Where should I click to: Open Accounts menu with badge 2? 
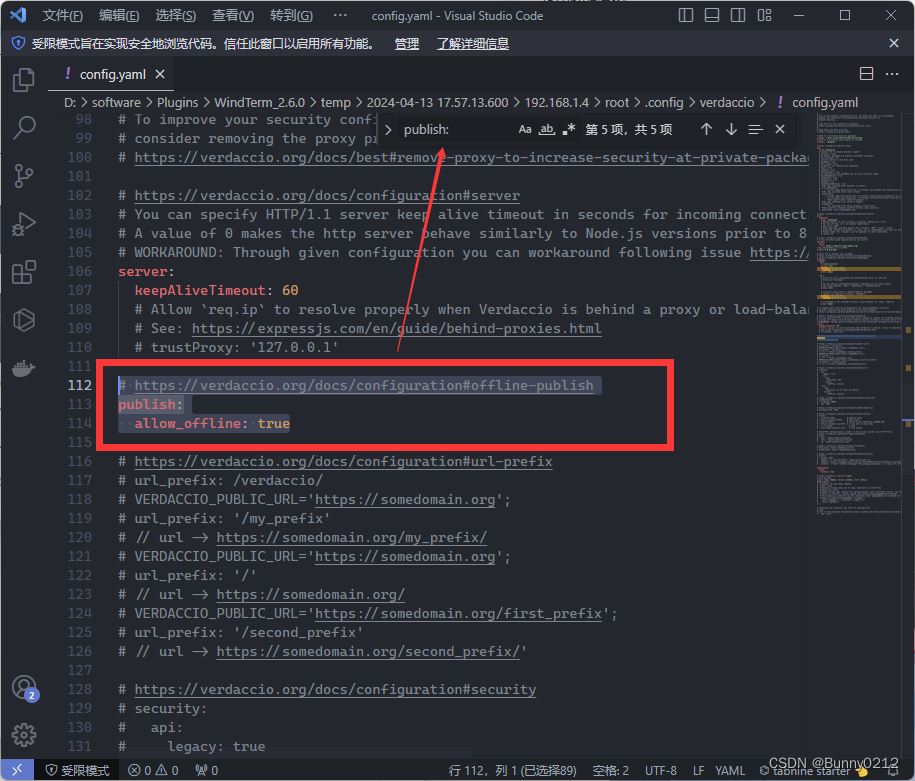[25, 688]
